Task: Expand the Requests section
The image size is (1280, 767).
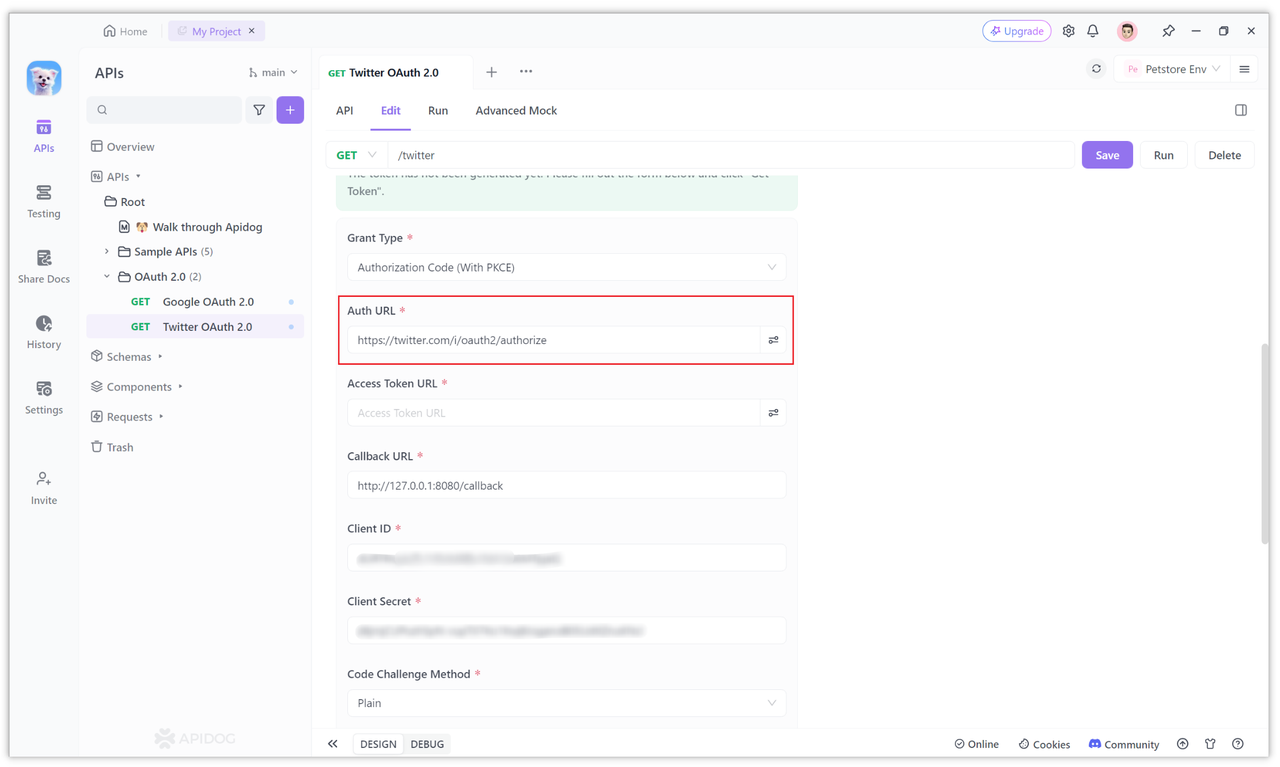Action: (161, 417)
